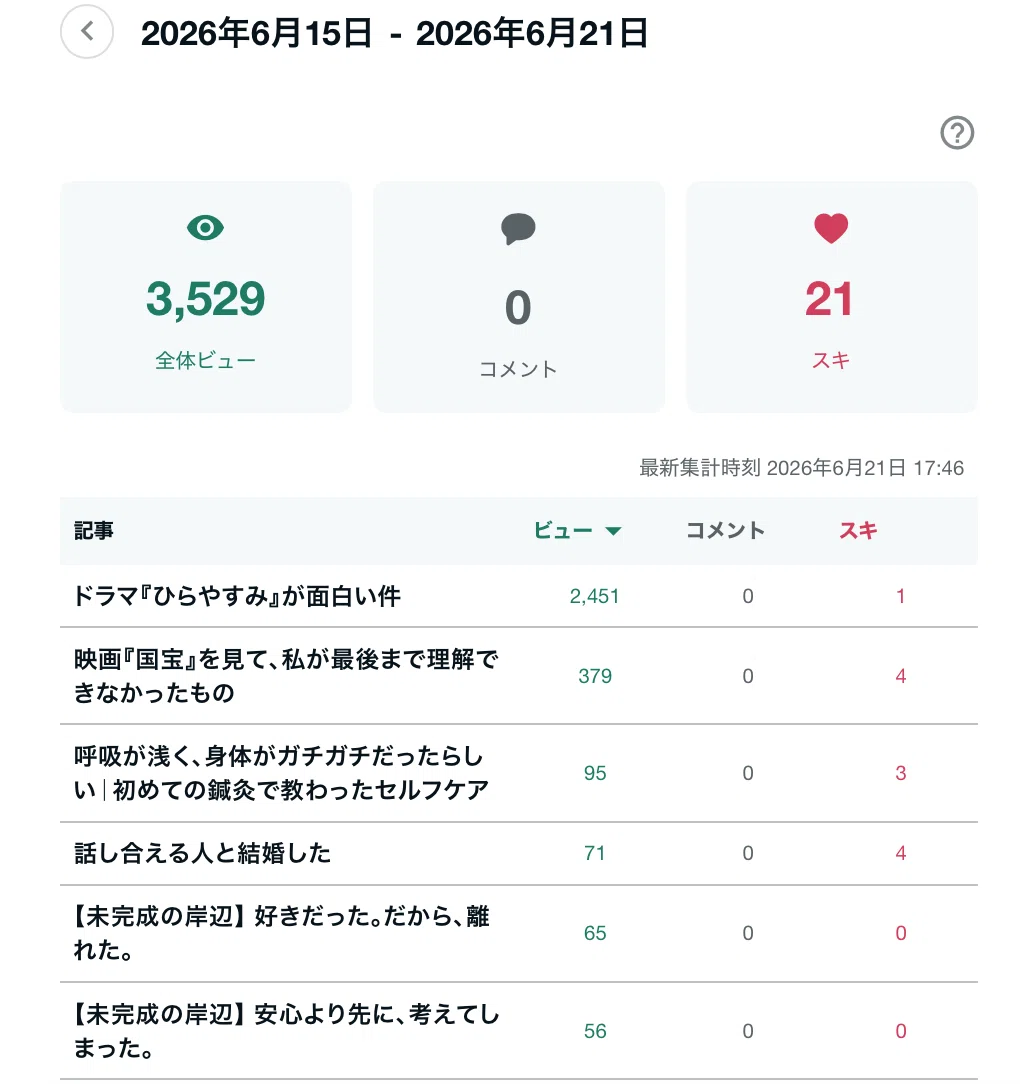The image size is (1020, 1084).
Task: Click the green eye icon above the total views
Action: click(205, 227)
